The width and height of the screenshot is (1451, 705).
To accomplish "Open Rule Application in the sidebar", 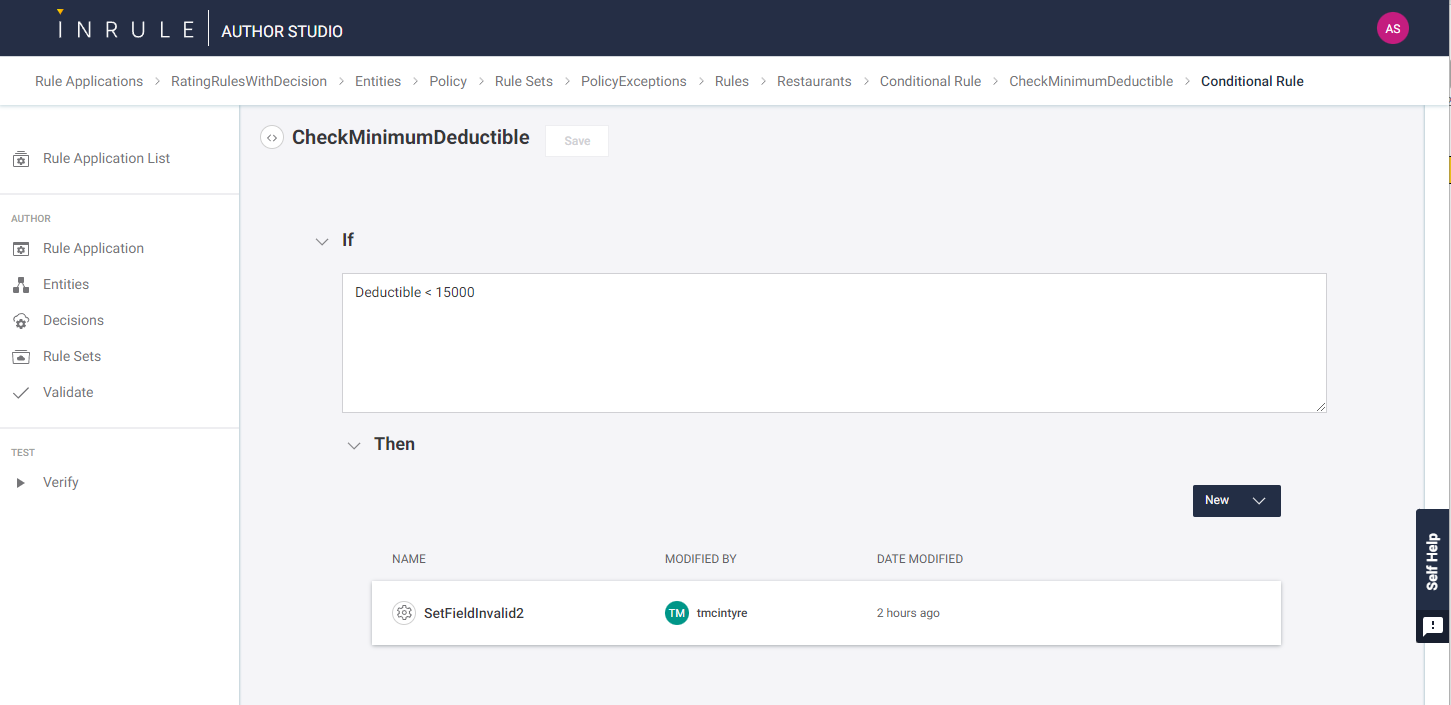I will coord(93,249).
